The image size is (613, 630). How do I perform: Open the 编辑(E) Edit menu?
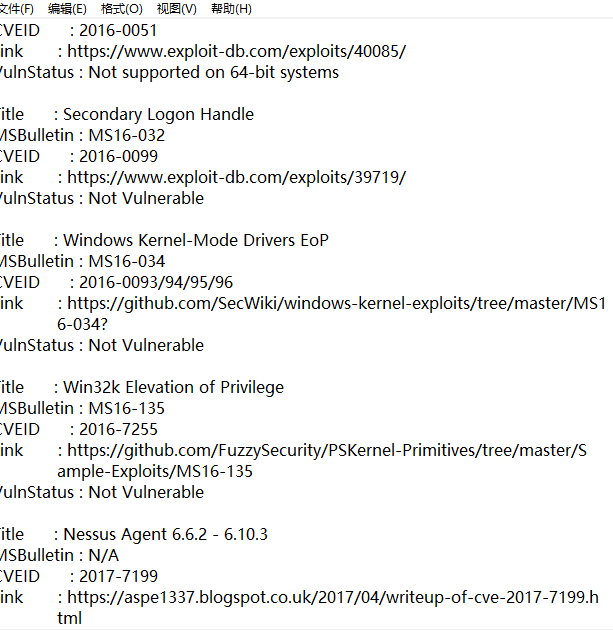[x=67, y=9]
